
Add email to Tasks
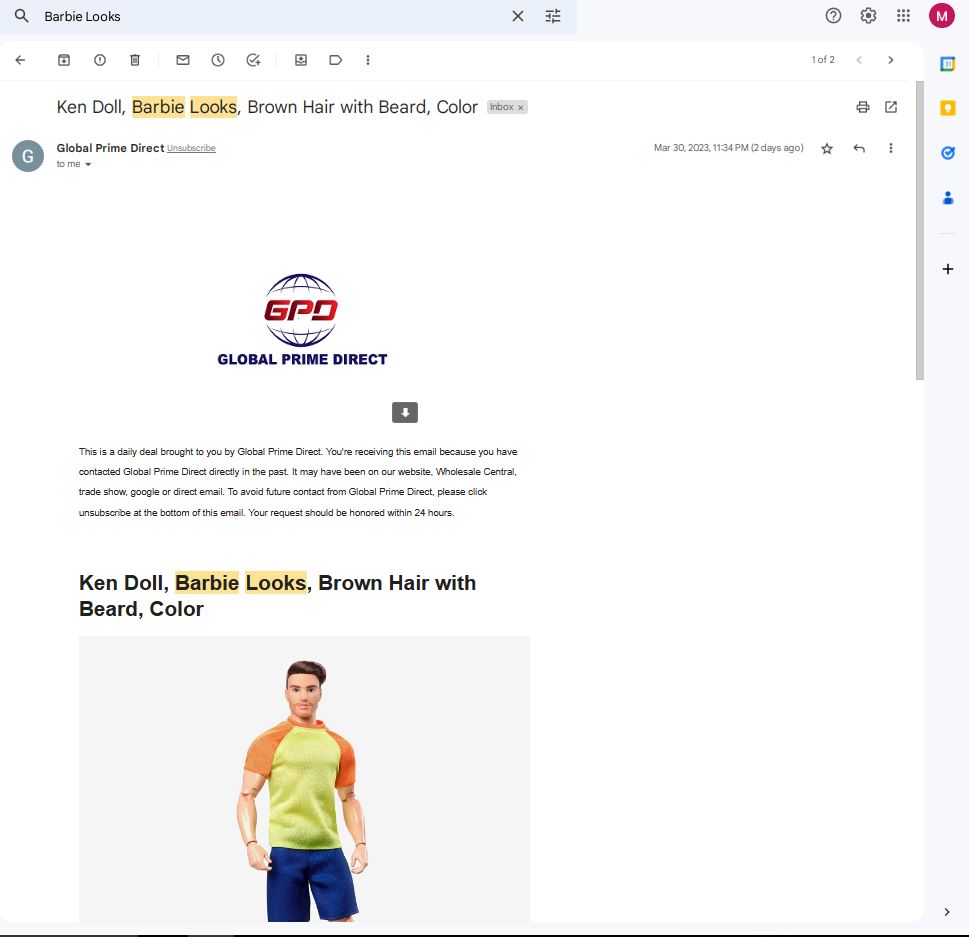click(x=253, y=60)
